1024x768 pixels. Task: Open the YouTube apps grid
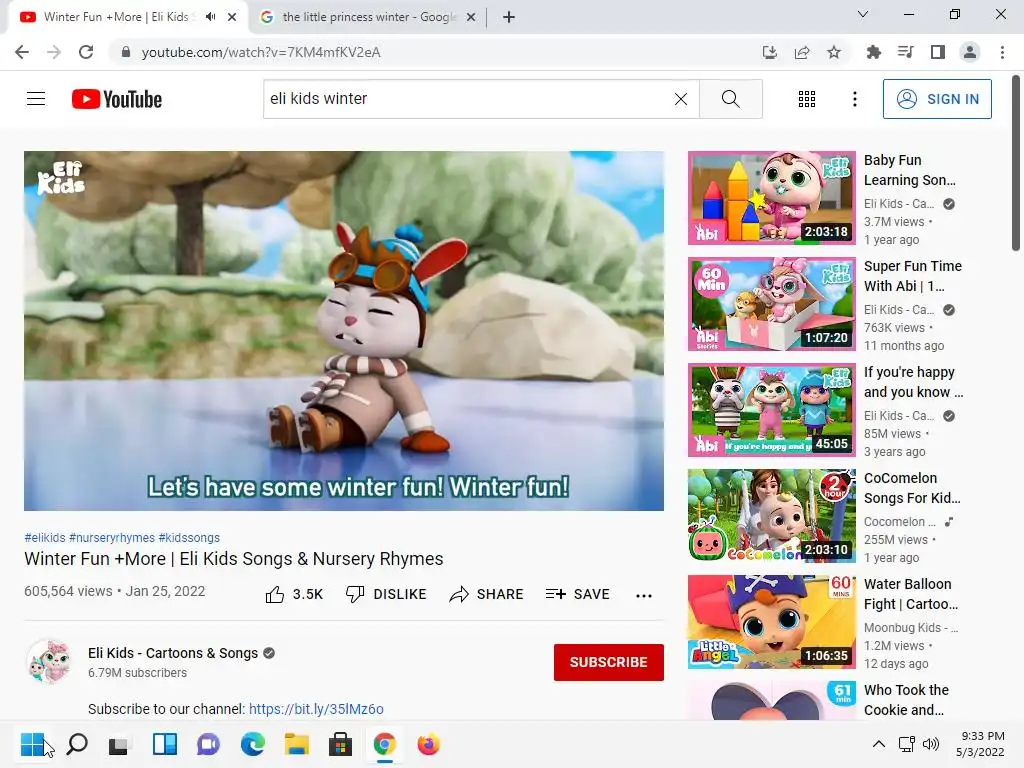[807, 99]
